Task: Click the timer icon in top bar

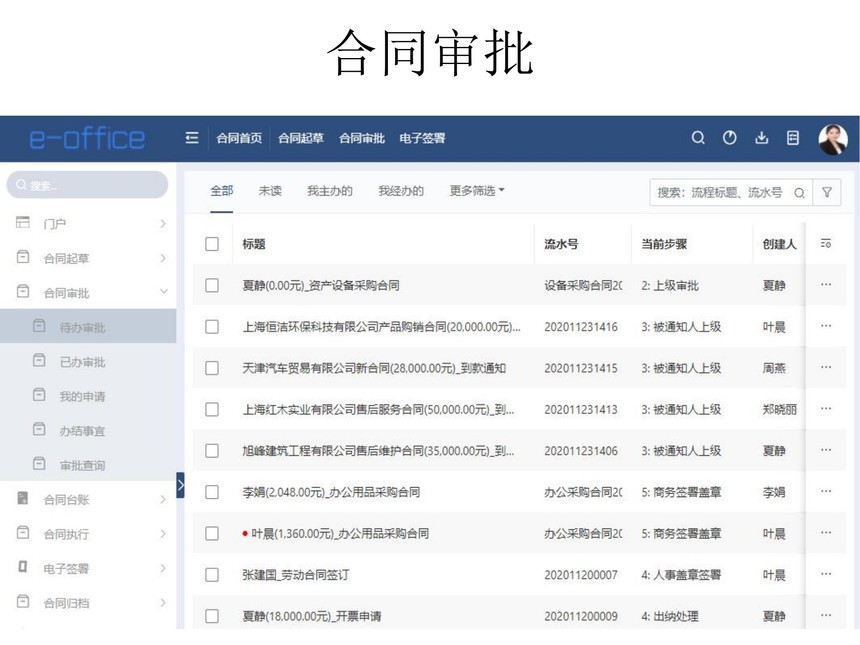Action: 729,138
